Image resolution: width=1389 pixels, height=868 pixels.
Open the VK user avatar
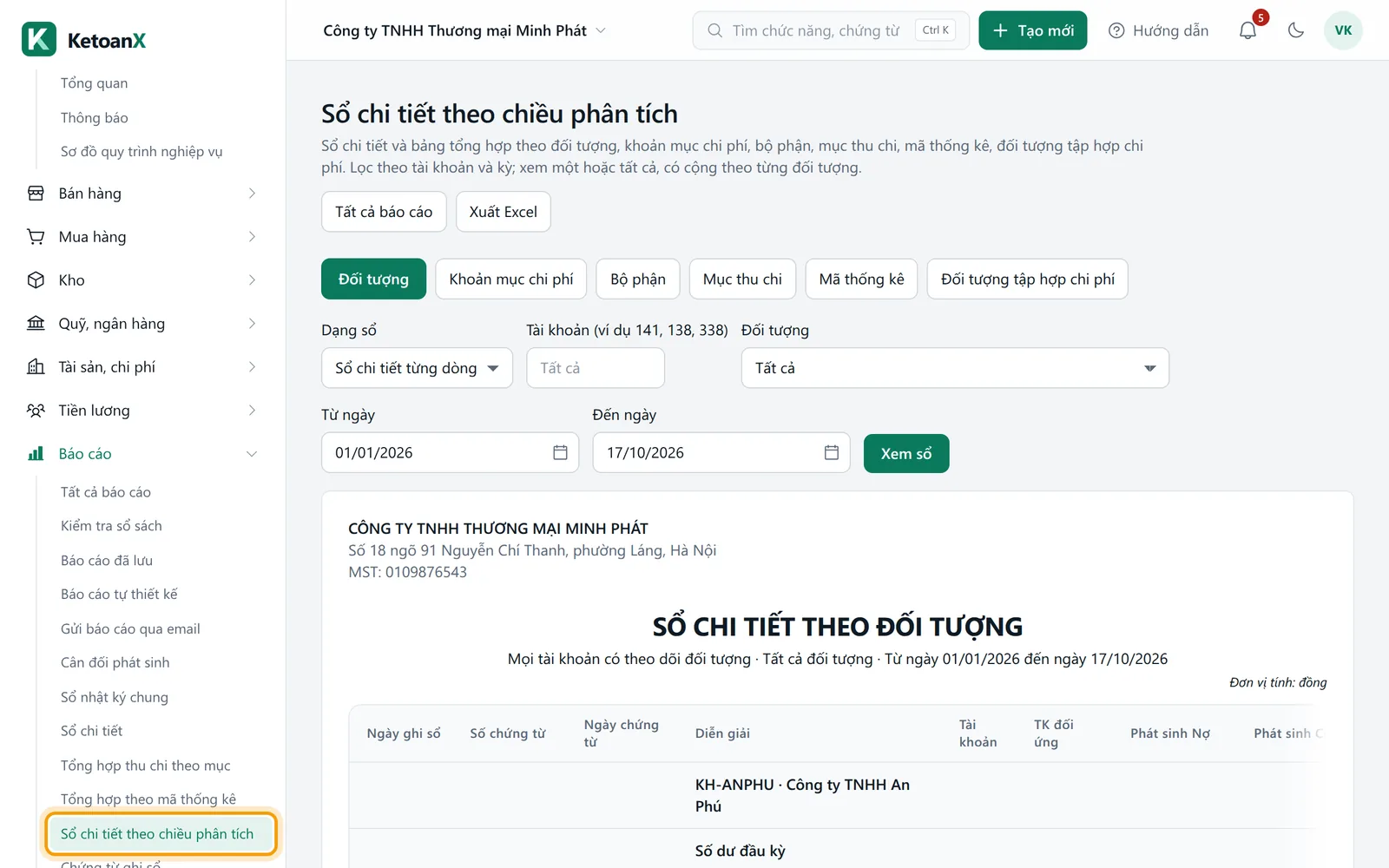1343,30
